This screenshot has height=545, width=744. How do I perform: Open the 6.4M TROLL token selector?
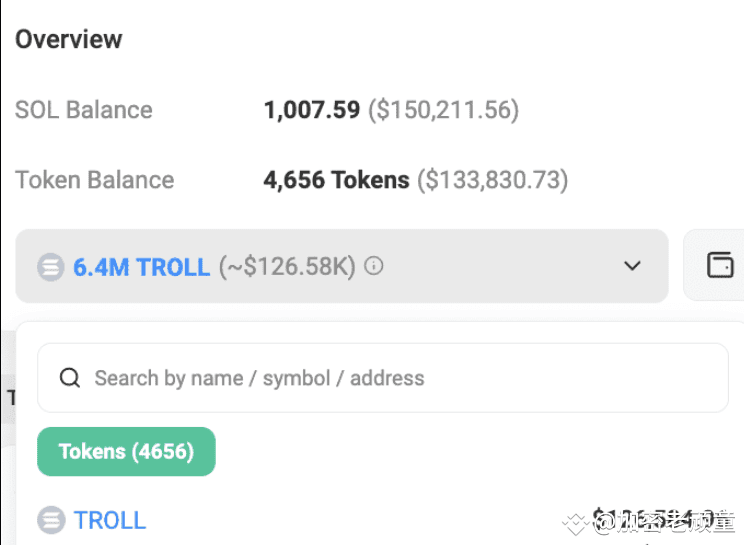[x=342, y=266]
